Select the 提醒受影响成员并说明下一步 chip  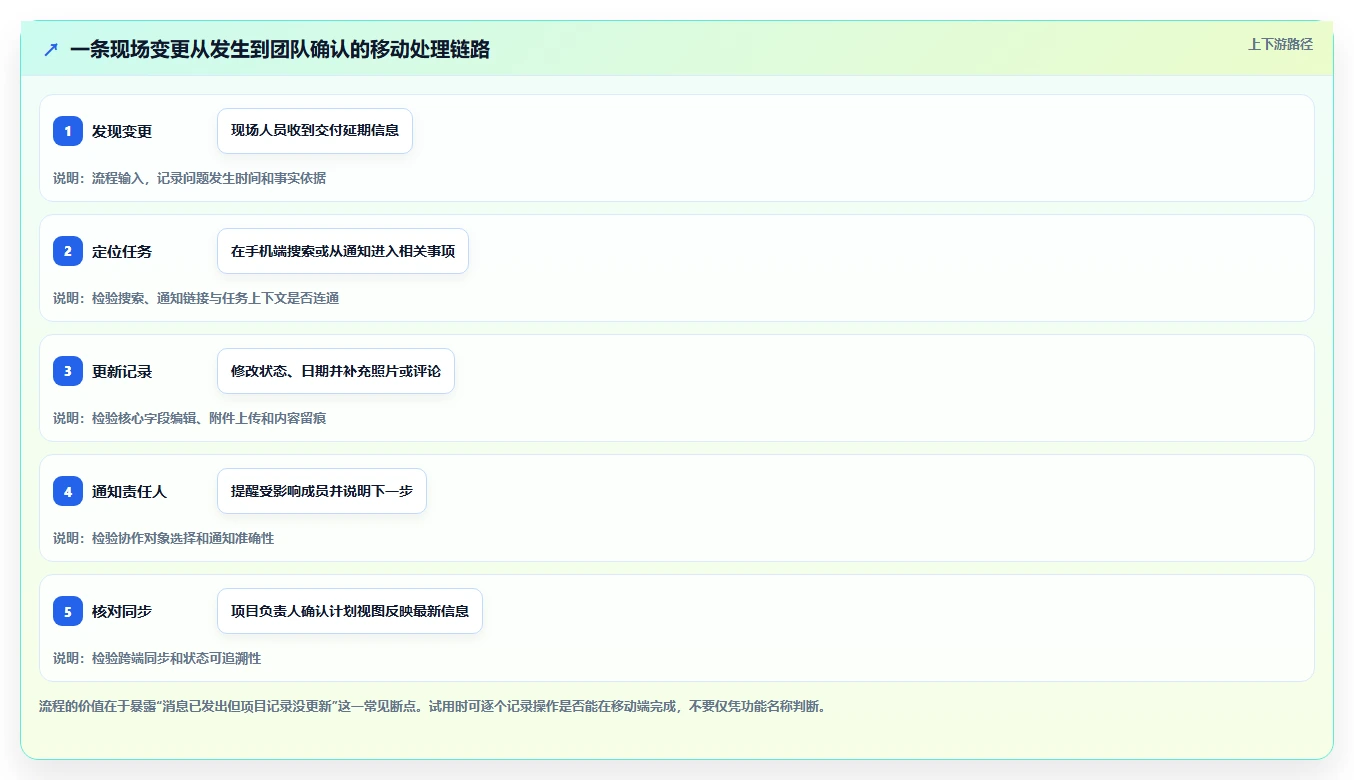pos(322,491)
